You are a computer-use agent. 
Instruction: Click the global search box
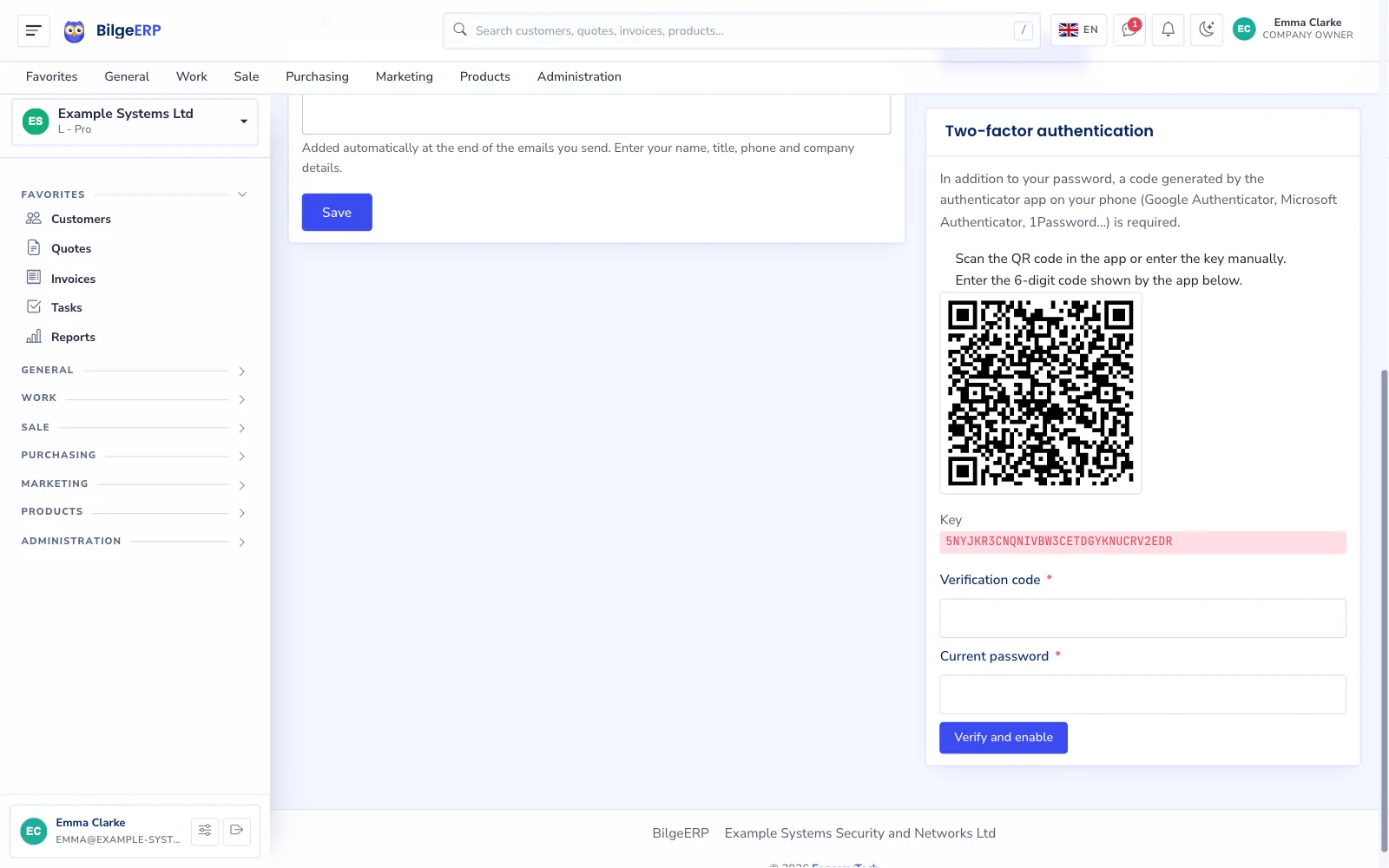[741, 30]
